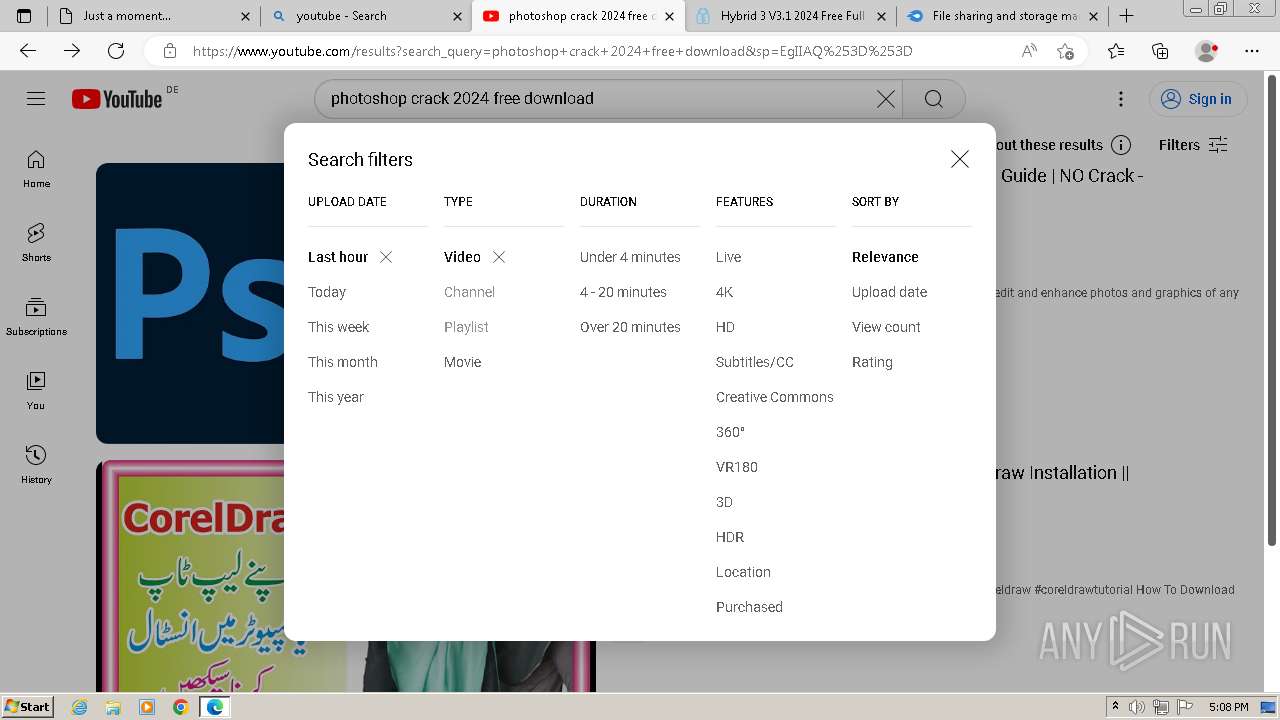Enable the 4K feature filter
This screenshot has height=720, width=1280.
724,292
